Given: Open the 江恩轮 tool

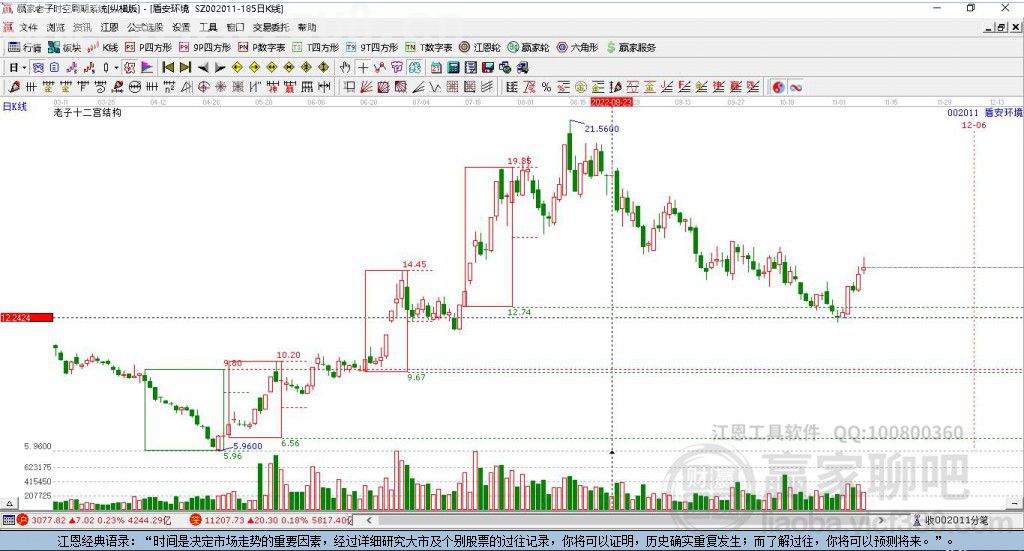Looking at the screenshot, I should click(x=480, y=48).
